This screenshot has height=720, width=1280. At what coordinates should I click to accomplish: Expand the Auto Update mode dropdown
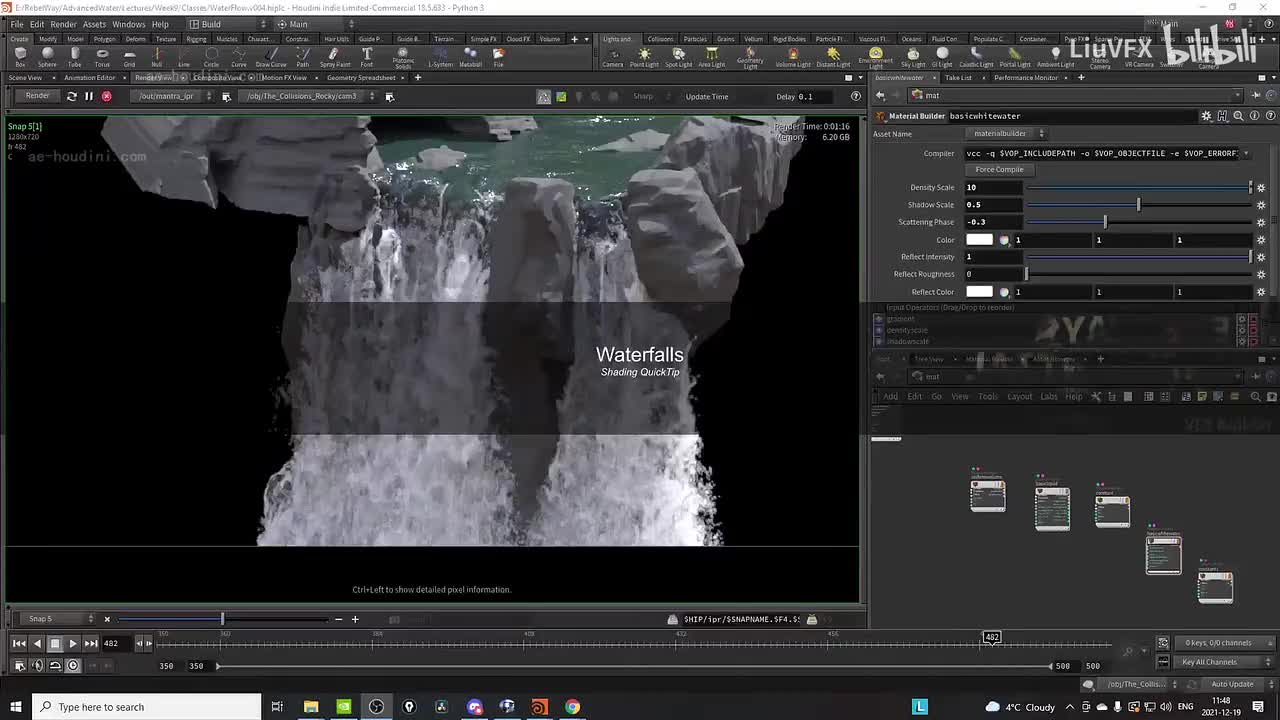point(1232,684)
